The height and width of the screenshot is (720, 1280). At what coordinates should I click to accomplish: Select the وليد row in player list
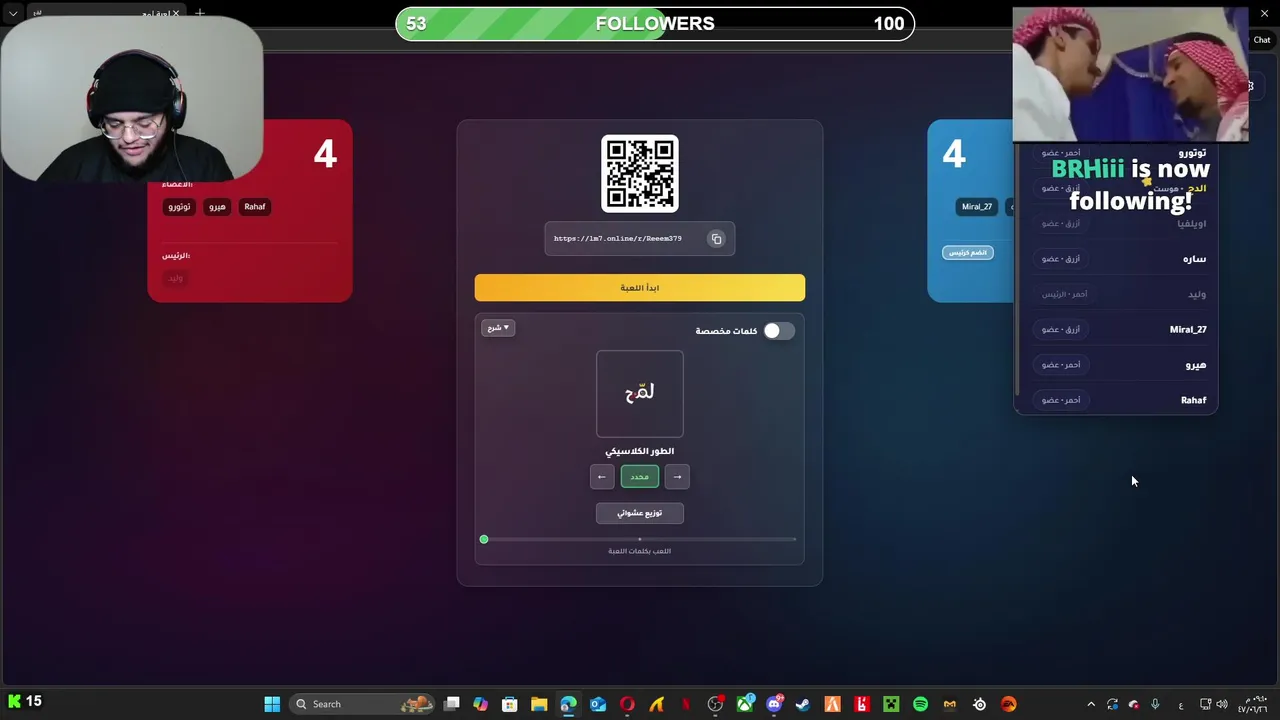pos(1118,294)
